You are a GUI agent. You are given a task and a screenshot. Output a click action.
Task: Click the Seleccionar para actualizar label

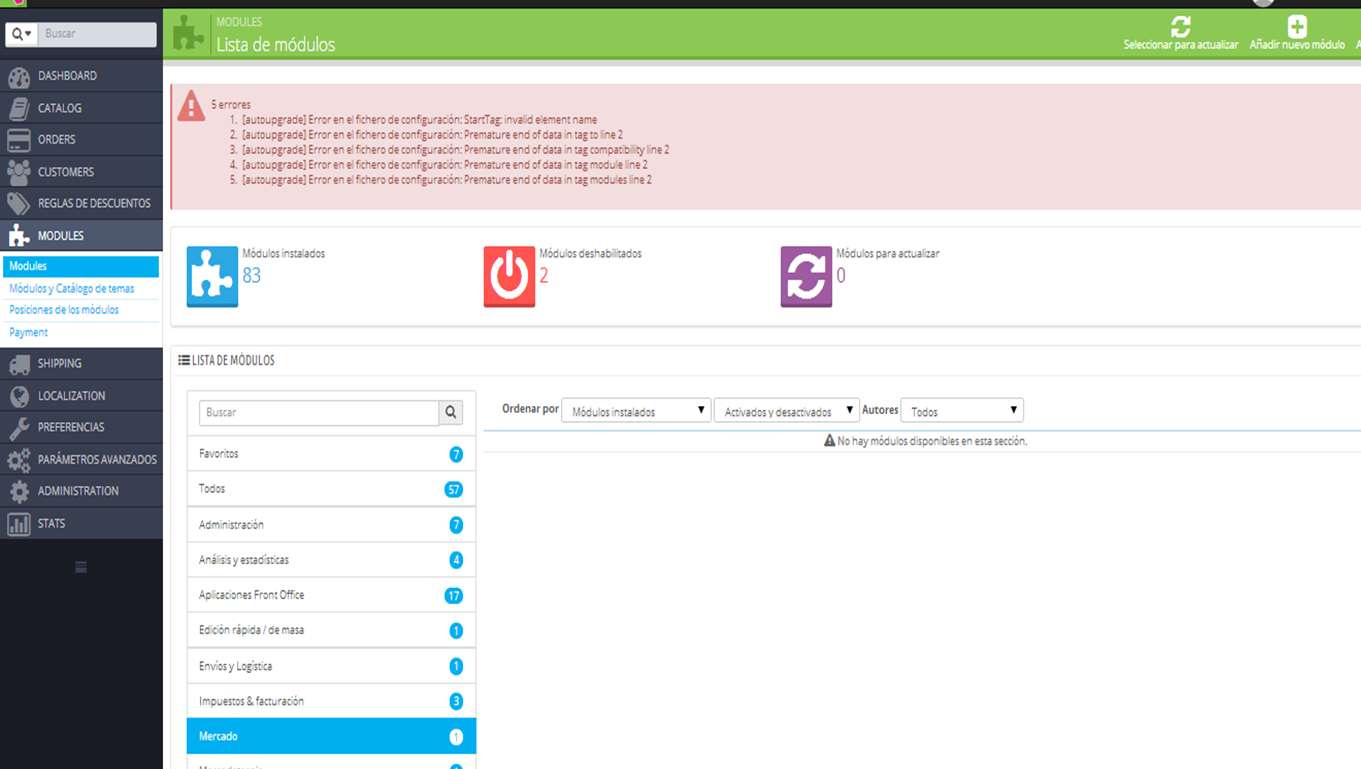pos(1181,45)
